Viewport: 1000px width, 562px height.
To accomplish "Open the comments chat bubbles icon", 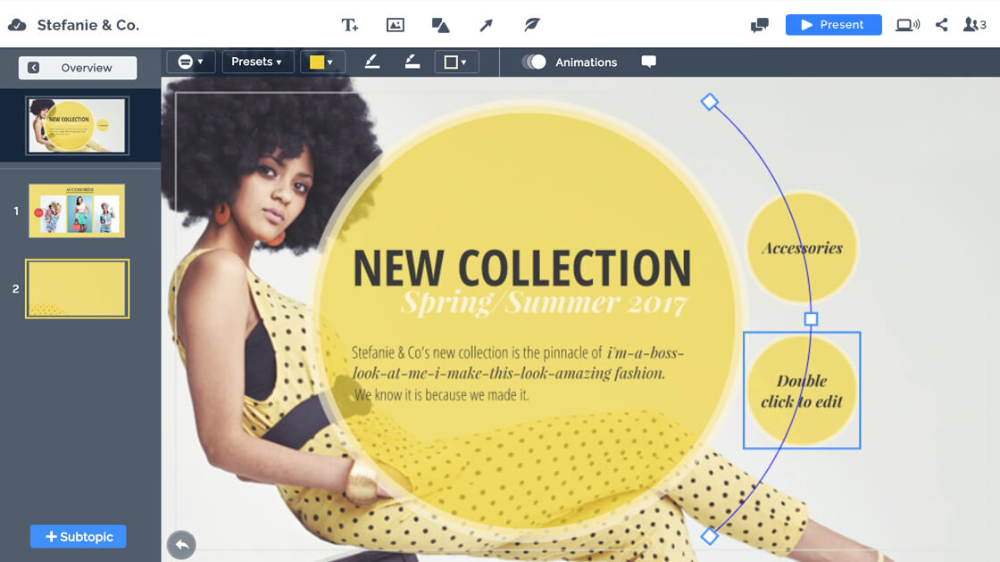I will [760, 25].
